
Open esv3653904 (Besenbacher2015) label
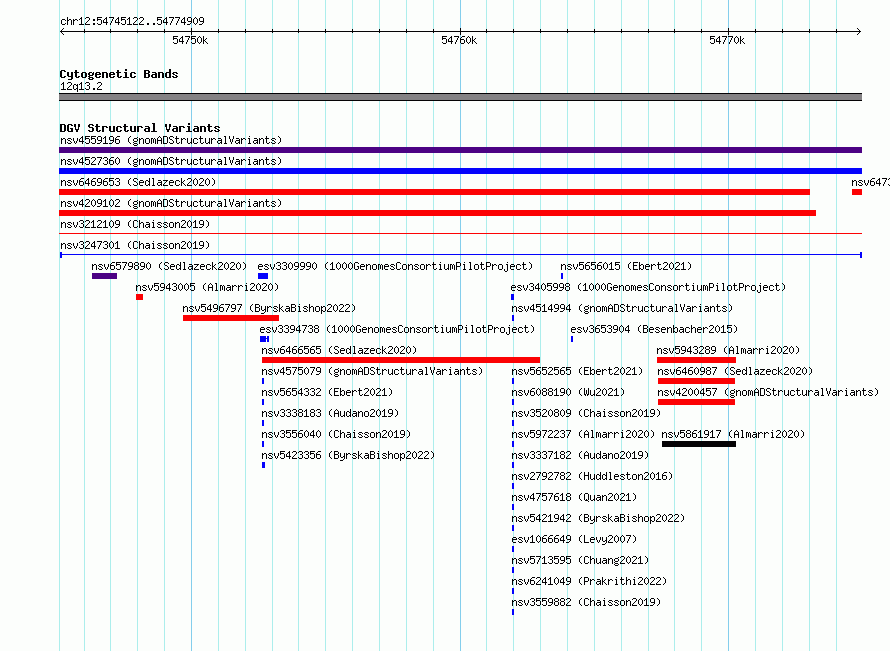[x=654, y=329]
